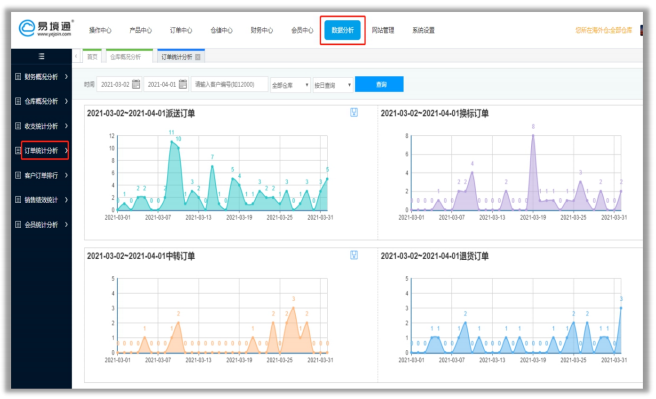Click the 换标订单 chart title
The height and width of the screenshot is (399, 656).
click(434, 113)
